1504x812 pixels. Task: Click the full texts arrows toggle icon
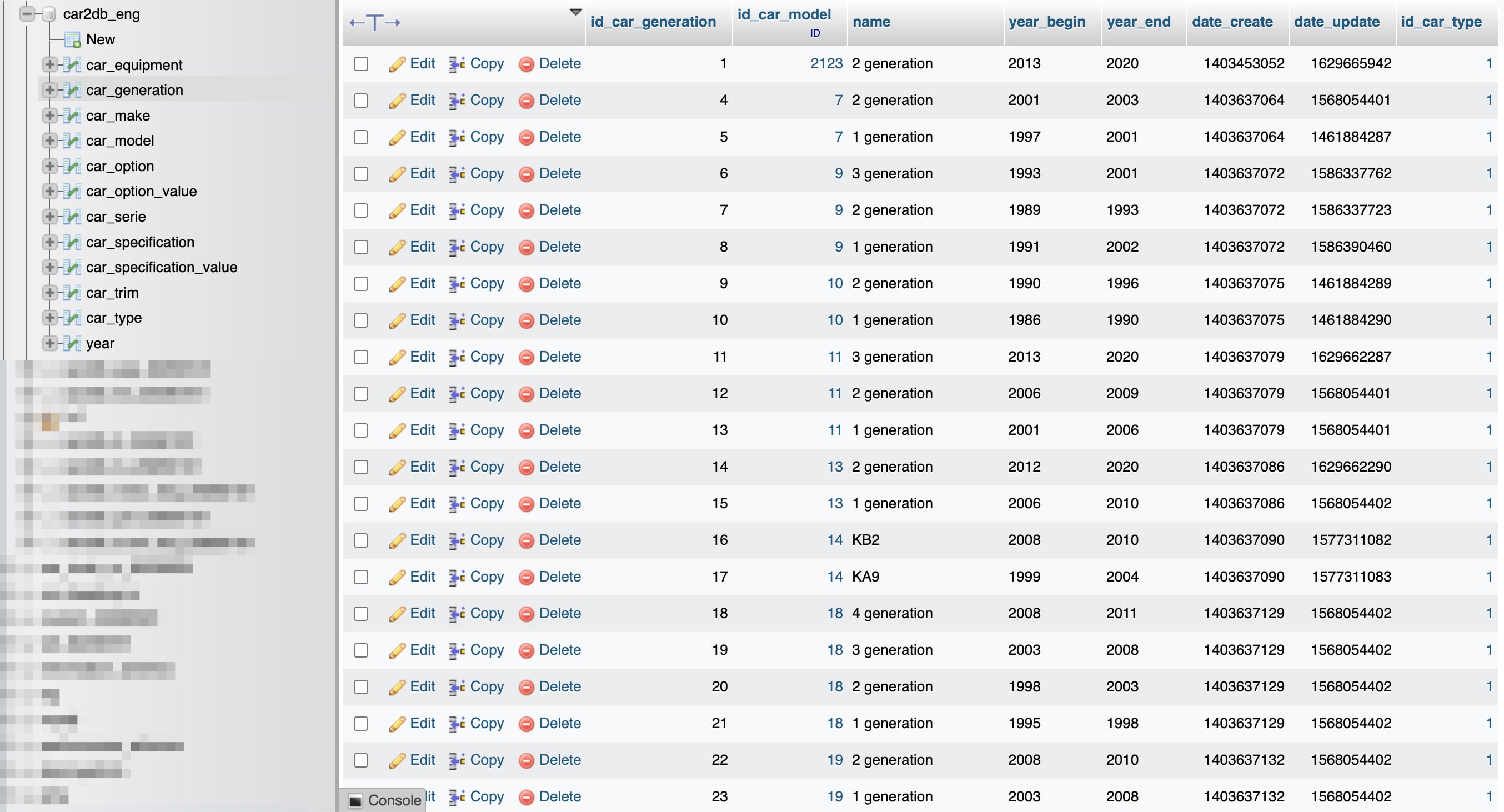tap(375, 23)
